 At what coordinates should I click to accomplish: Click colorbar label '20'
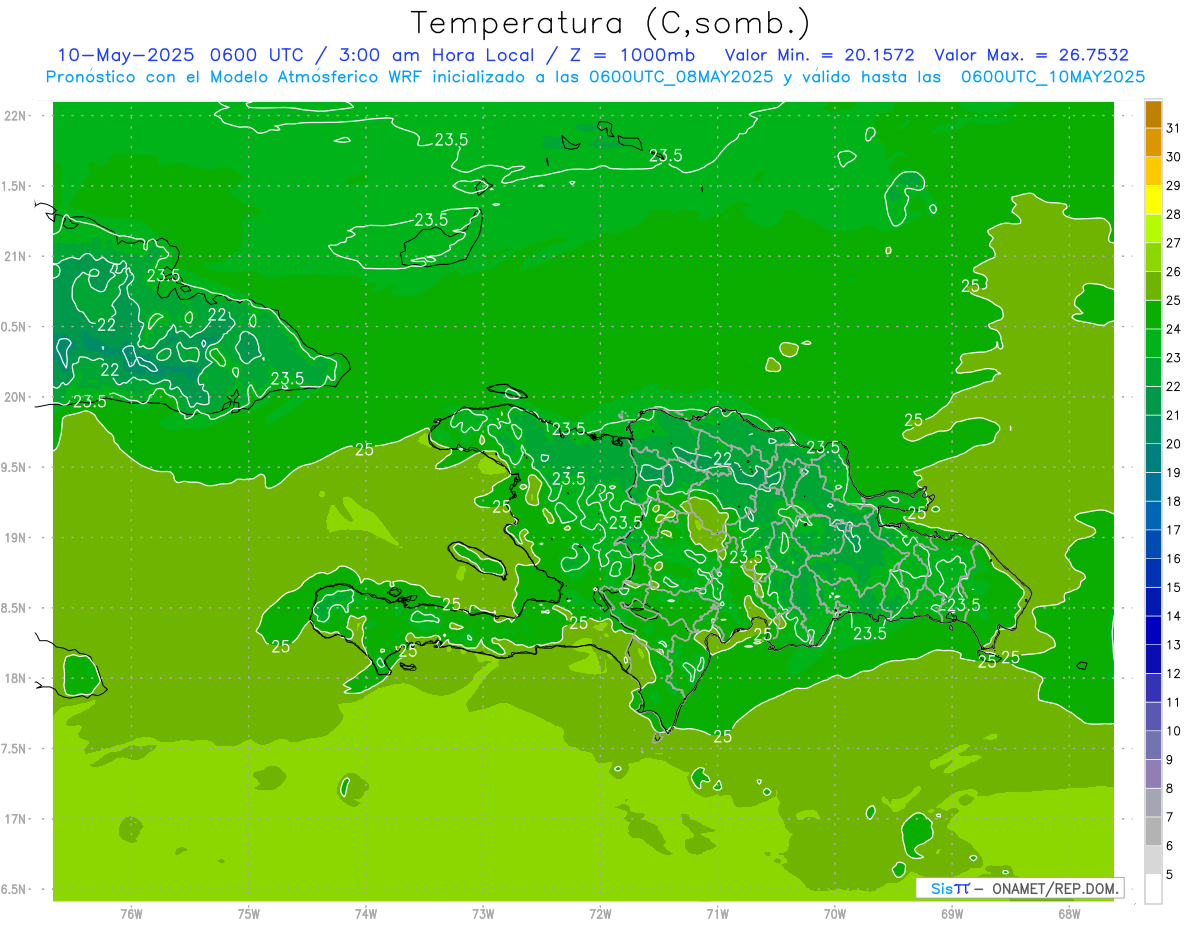click(x=1174, y=444)
